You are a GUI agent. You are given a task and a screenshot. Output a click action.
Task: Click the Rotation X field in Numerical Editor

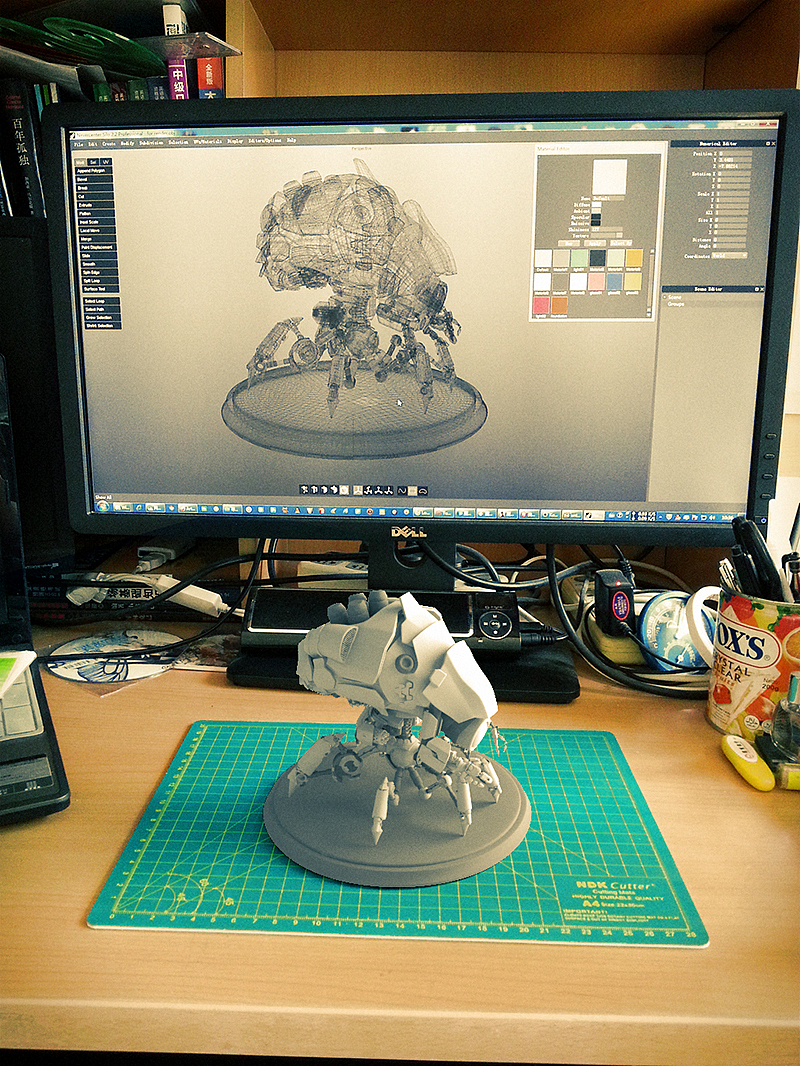click(x=734, y=174)
